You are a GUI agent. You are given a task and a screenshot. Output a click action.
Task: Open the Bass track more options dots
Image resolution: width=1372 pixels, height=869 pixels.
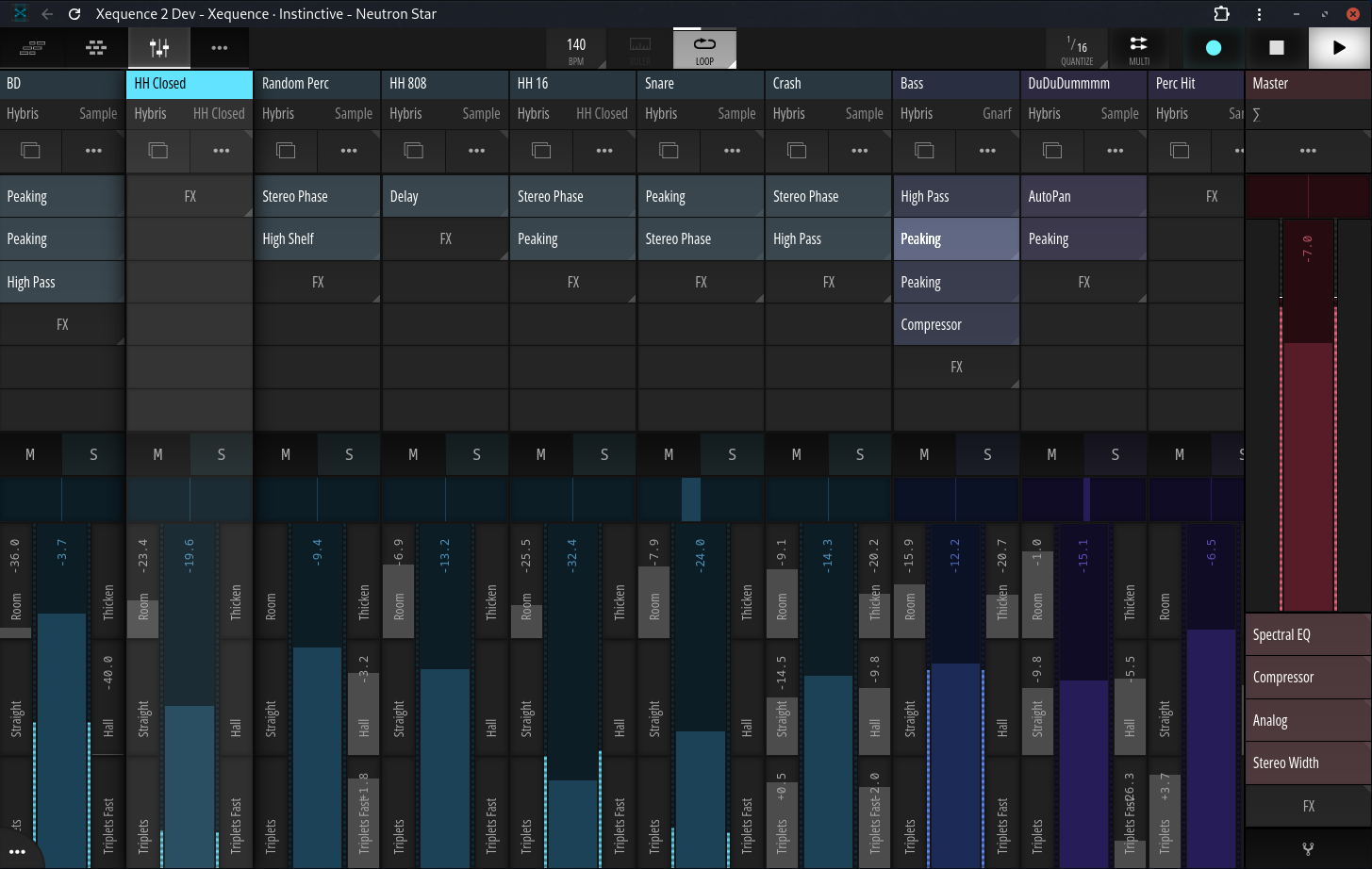(987, 151)
